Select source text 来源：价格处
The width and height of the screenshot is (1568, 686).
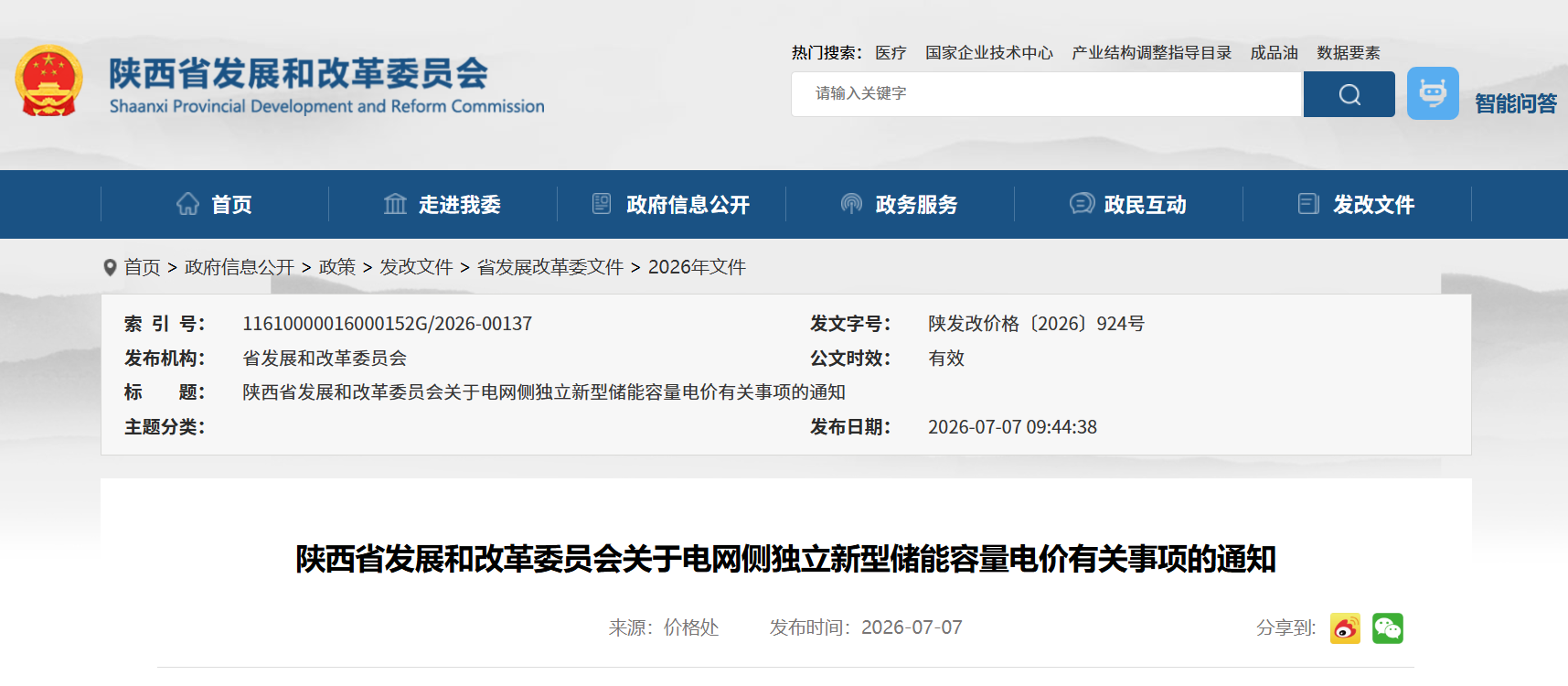point(664,627)
